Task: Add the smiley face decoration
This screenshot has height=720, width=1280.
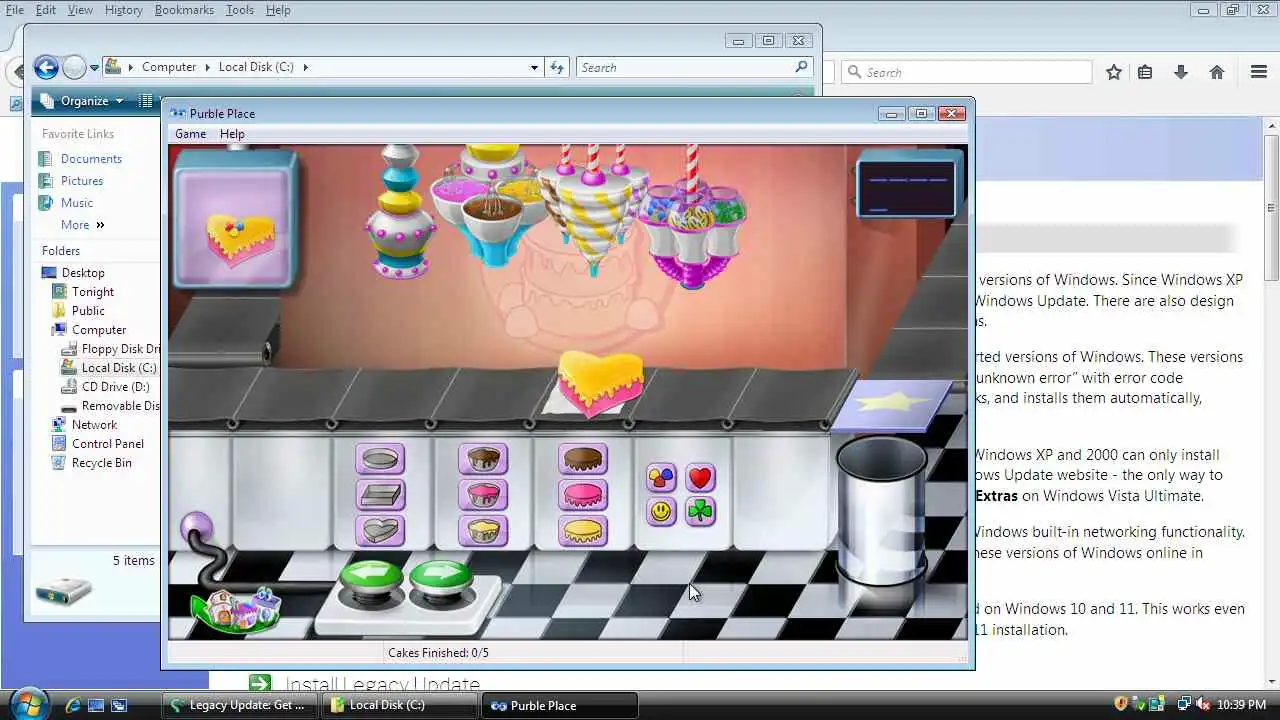Action: [661, 512]
